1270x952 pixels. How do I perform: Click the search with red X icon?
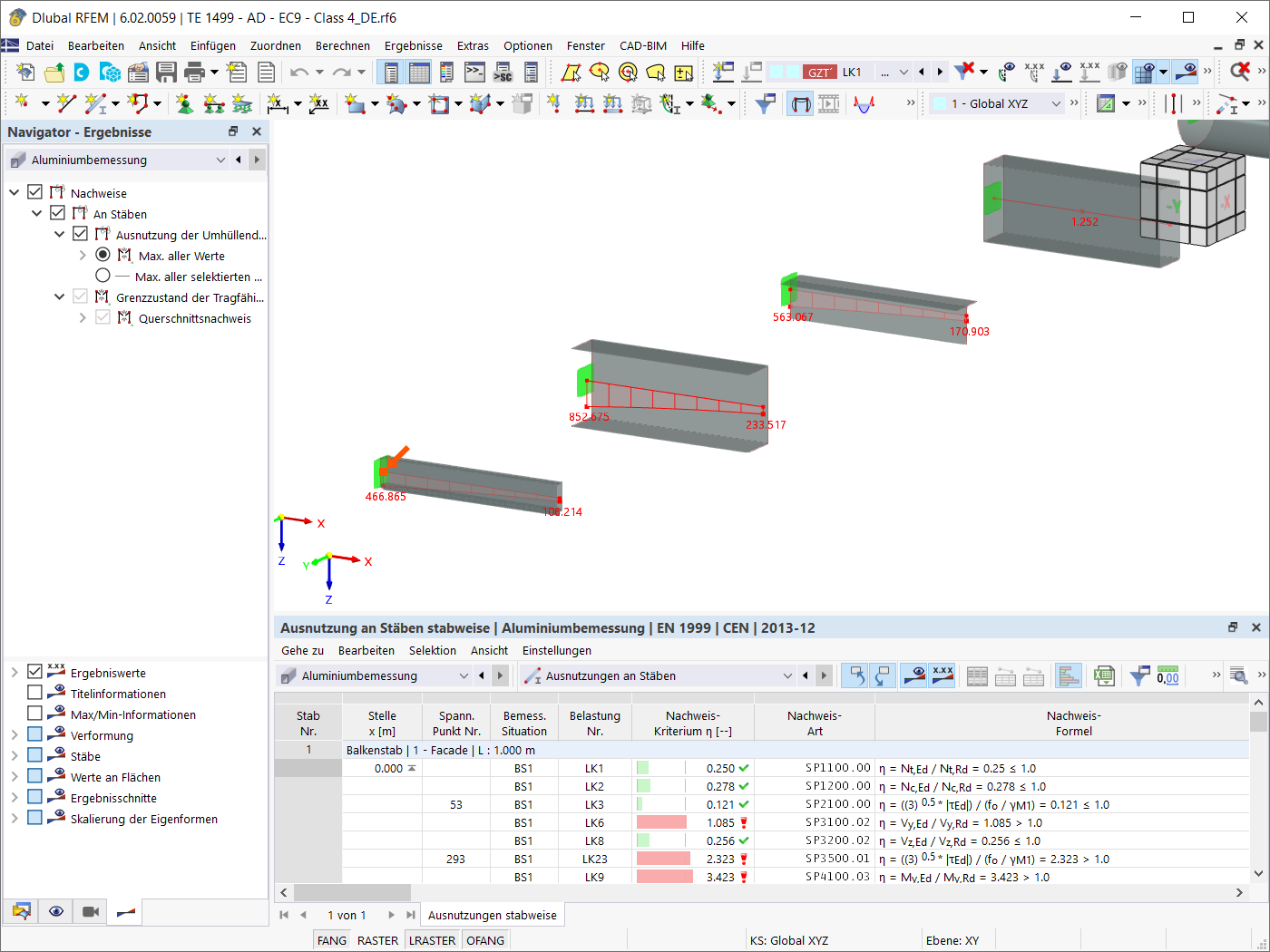pyautogui.click(x=1240, y=72)
